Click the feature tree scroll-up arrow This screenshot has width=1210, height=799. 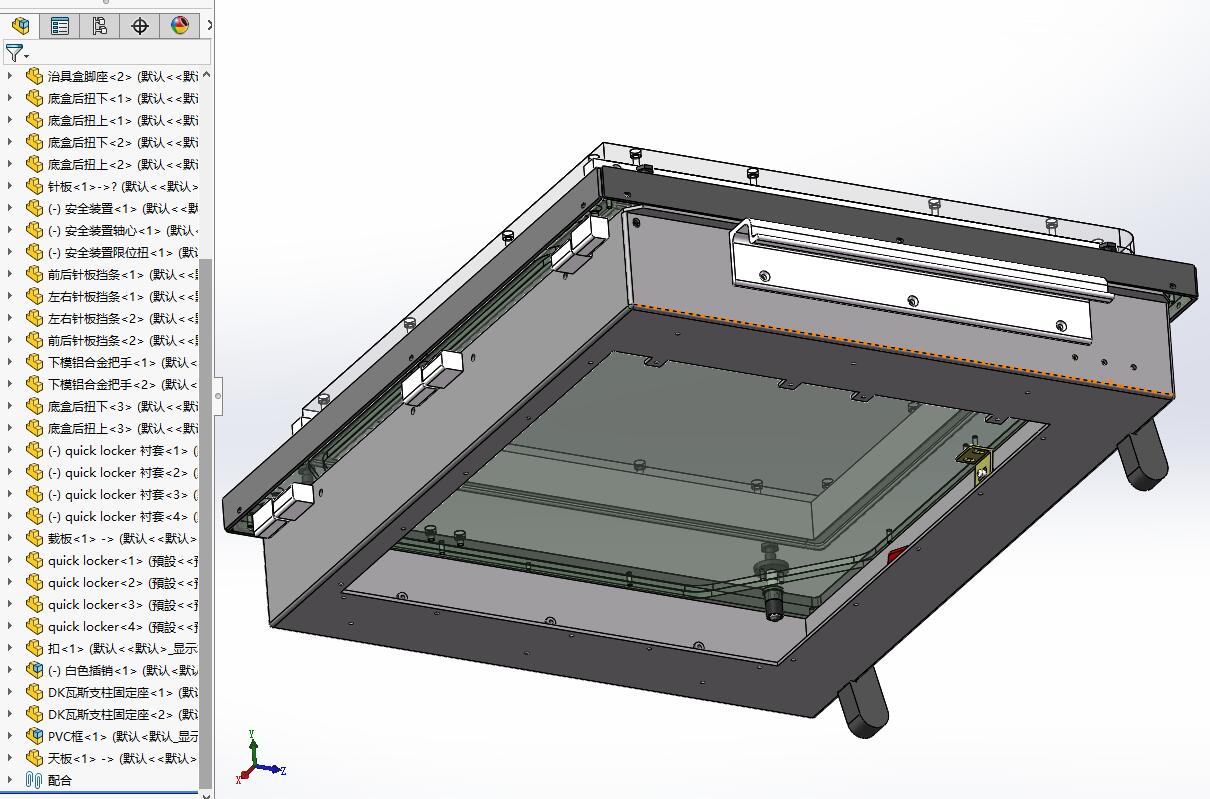tap(206, 75)
